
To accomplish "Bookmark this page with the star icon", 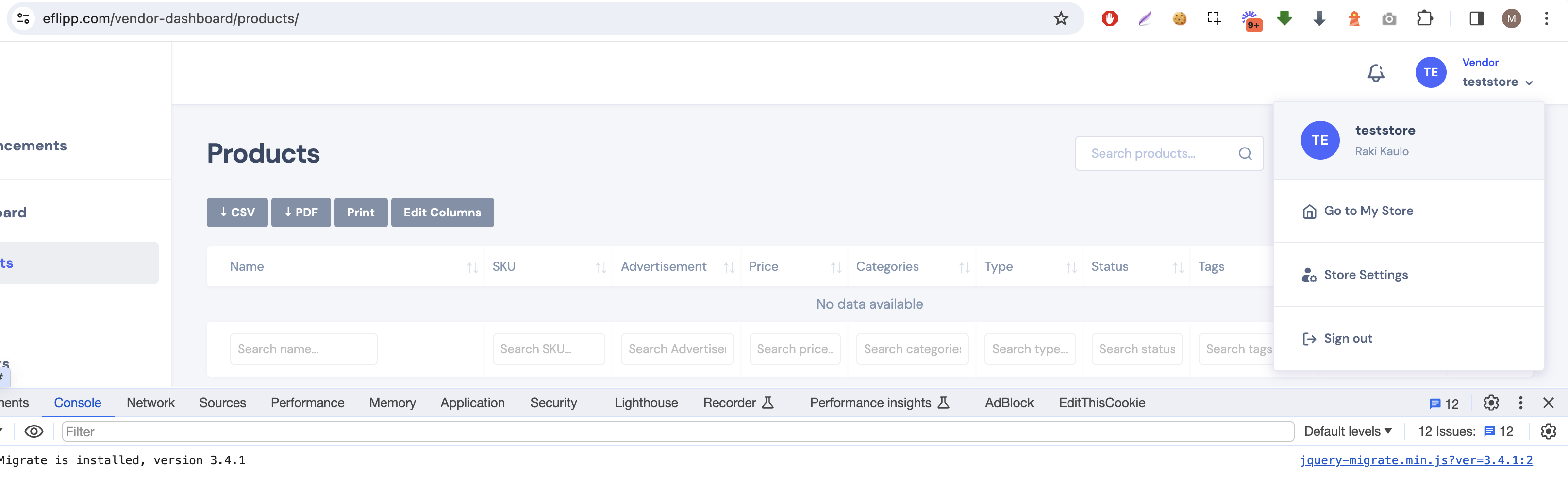I will (x=1061, y=18).
